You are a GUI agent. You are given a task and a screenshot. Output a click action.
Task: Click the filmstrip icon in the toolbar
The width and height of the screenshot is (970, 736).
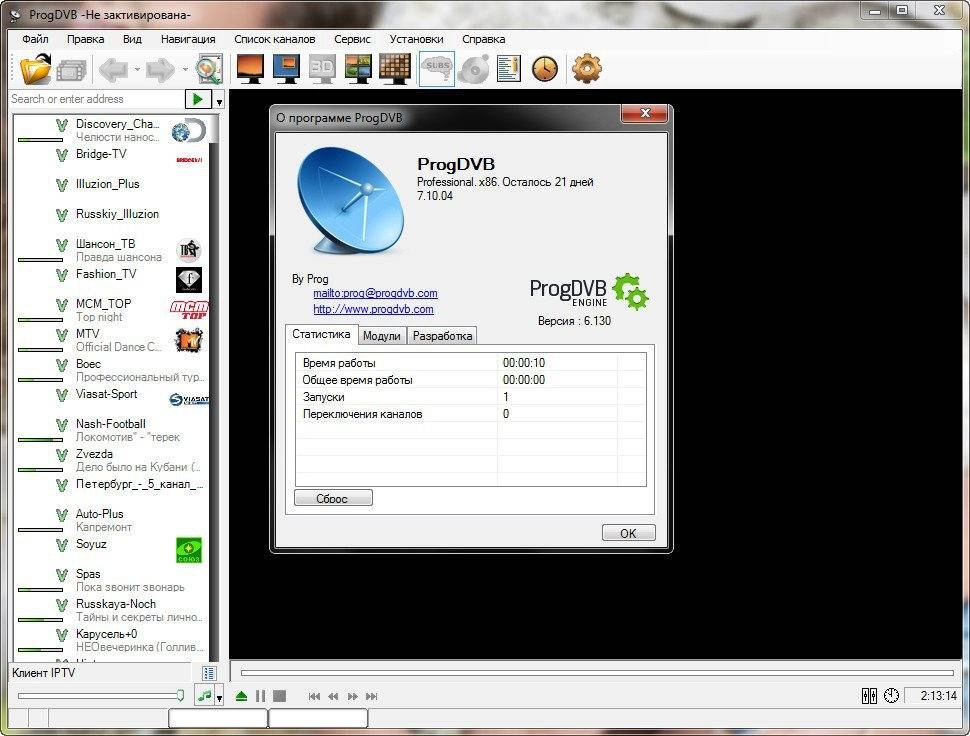(71, 69)
